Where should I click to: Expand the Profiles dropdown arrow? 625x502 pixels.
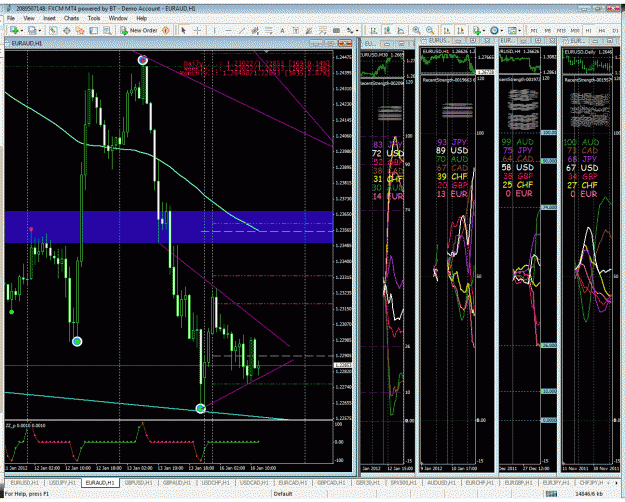(x=39, y=30)
